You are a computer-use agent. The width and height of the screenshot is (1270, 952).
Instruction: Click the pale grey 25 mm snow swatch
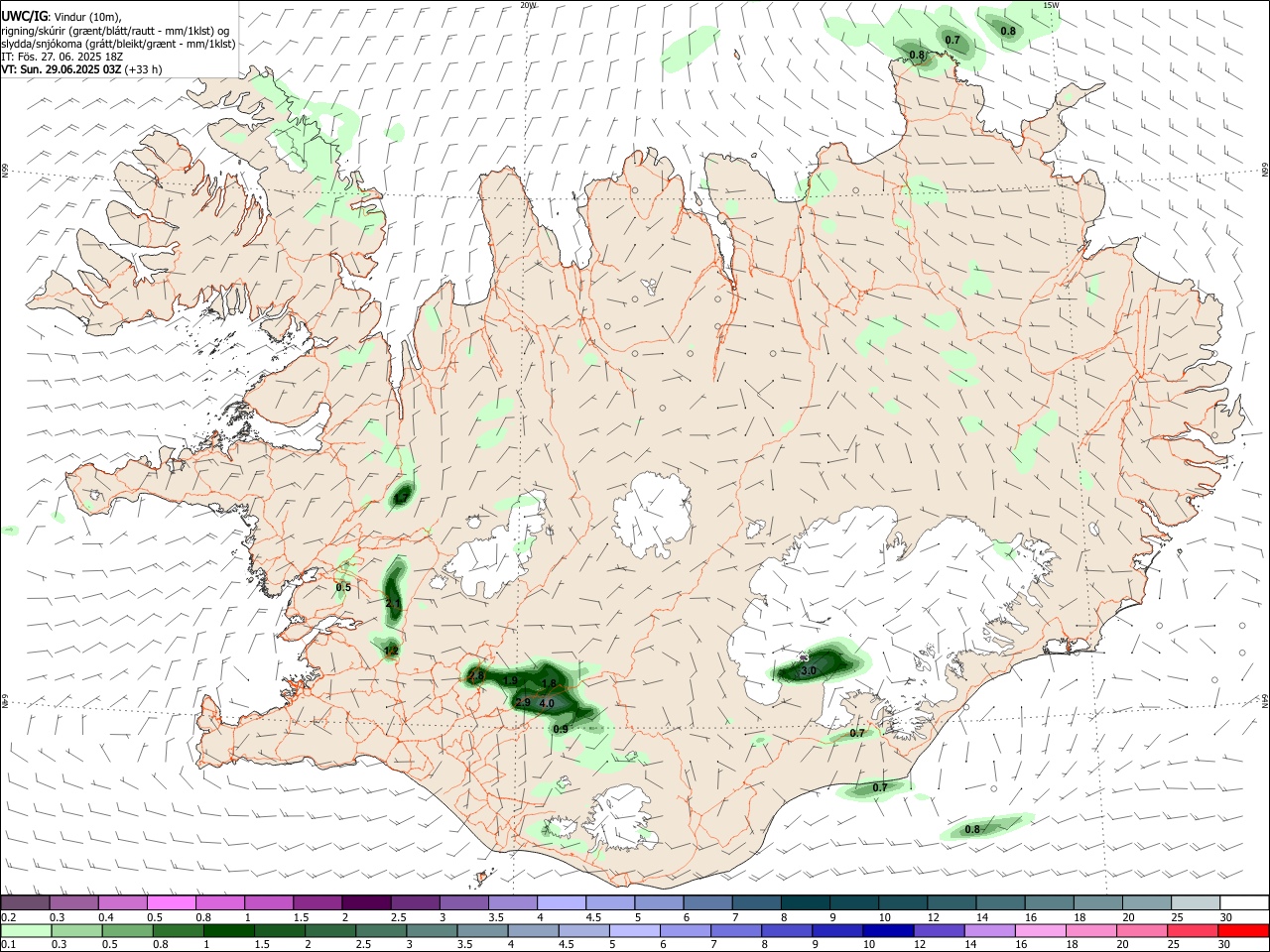pyautogui.click(x=1196, y=902)
